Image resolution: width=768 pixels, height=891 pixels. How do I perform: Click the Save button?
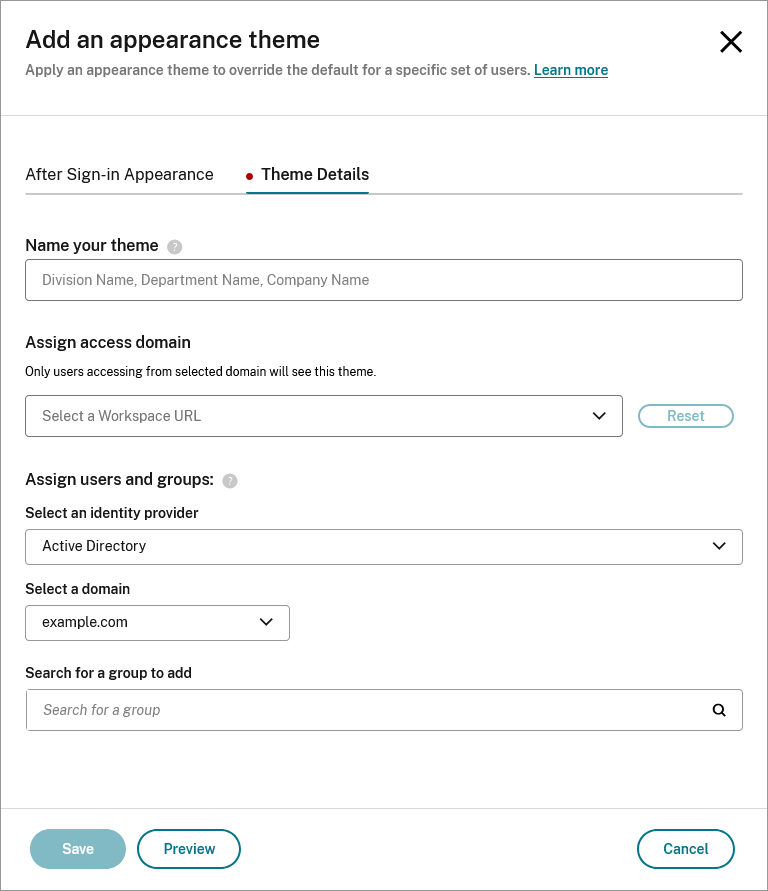click(78, 849)
